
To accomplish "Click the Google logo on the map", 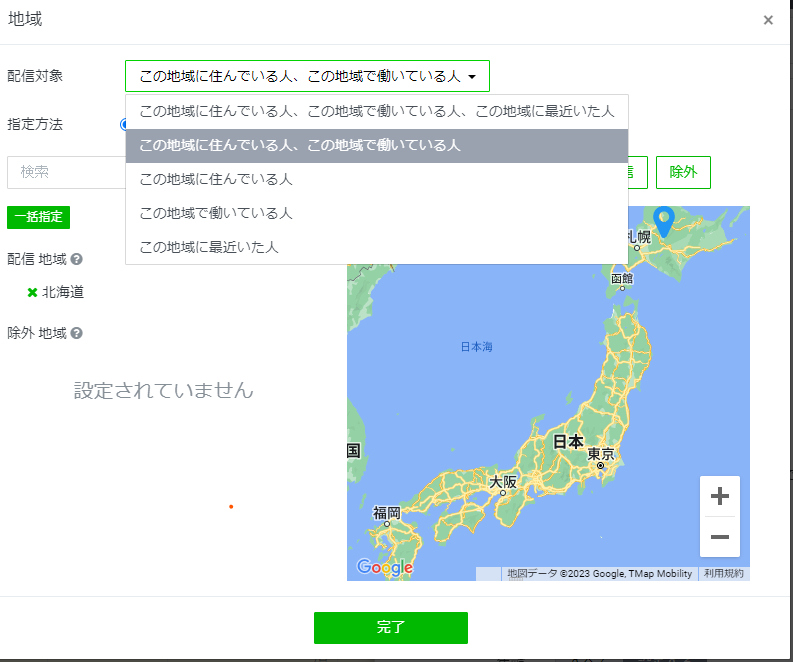I will 384,567.
